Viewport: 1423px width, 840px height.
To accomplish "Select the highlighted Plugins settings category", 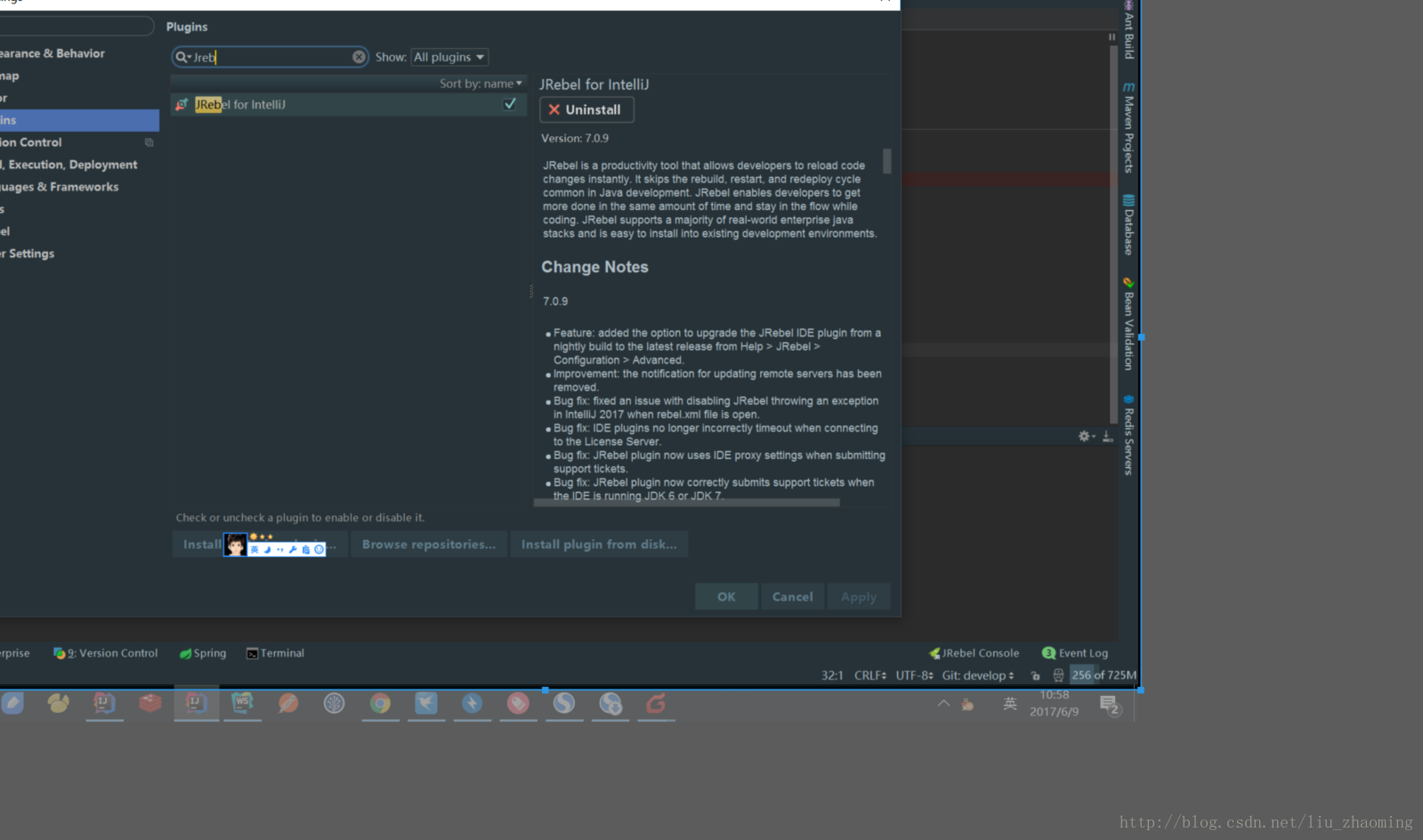I will click(79, 120).
